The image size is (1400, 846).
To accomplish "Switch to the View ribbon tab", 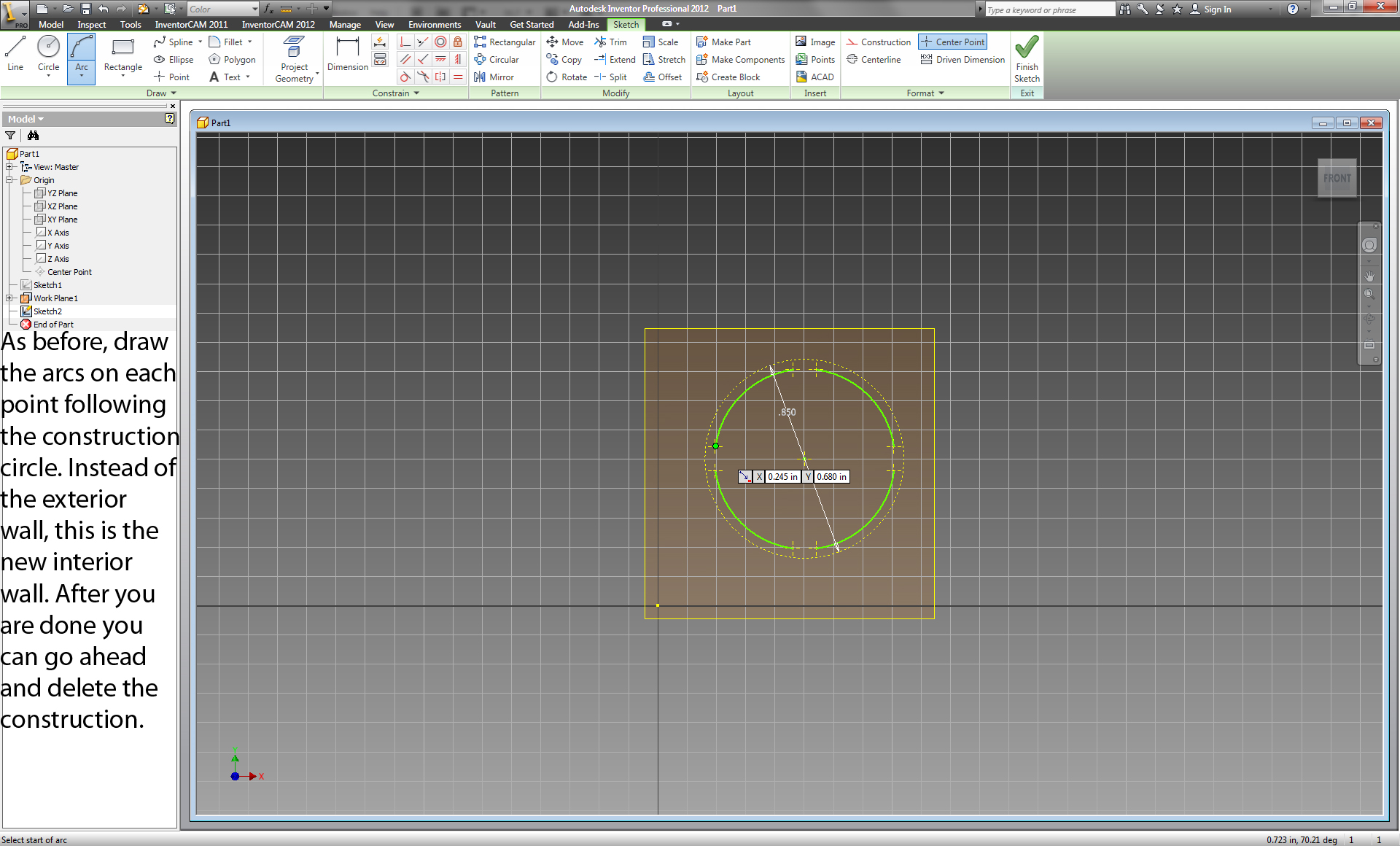I will tap(384, 25).
